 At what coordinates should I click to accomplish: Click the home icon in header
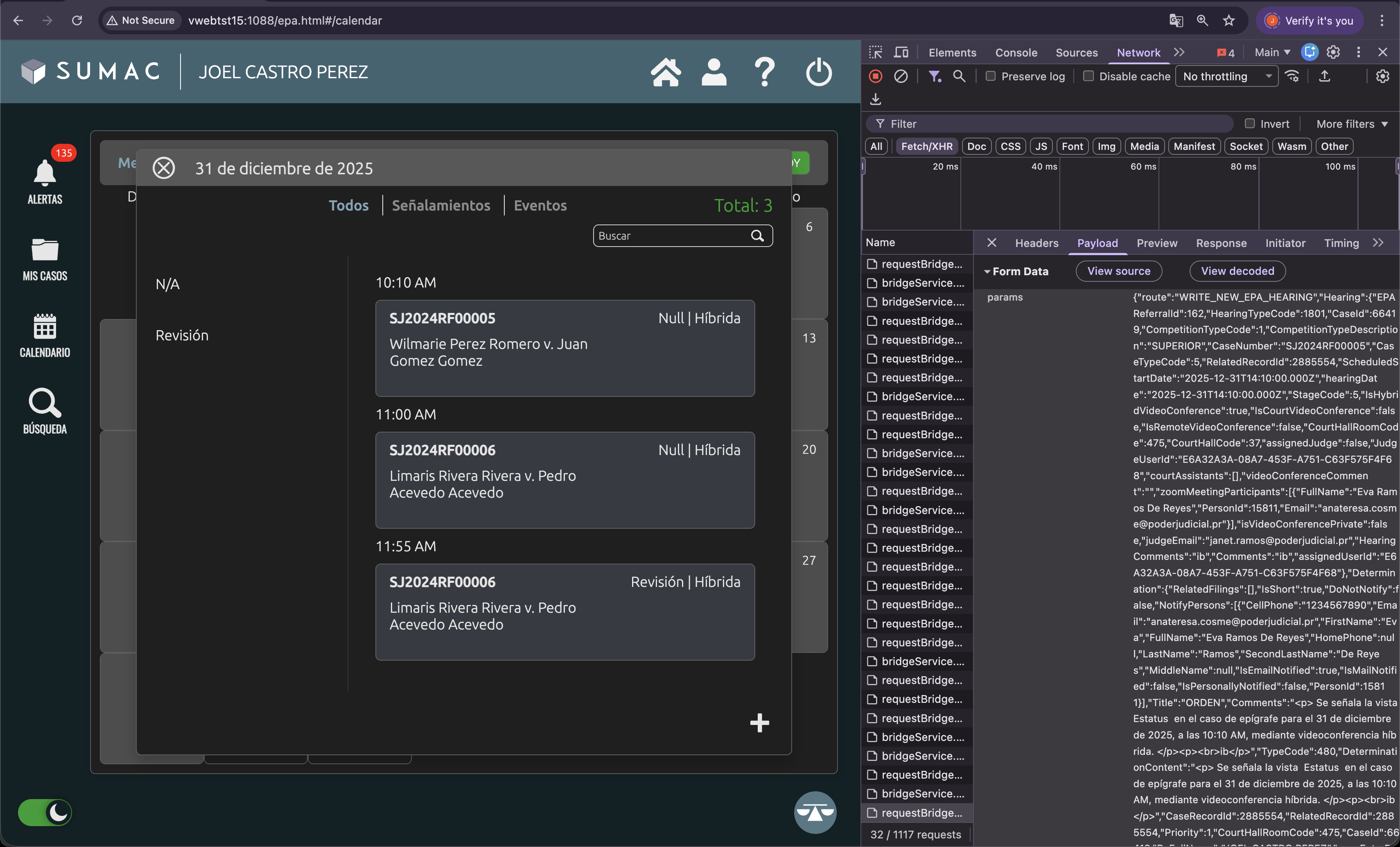coord(665,72)
